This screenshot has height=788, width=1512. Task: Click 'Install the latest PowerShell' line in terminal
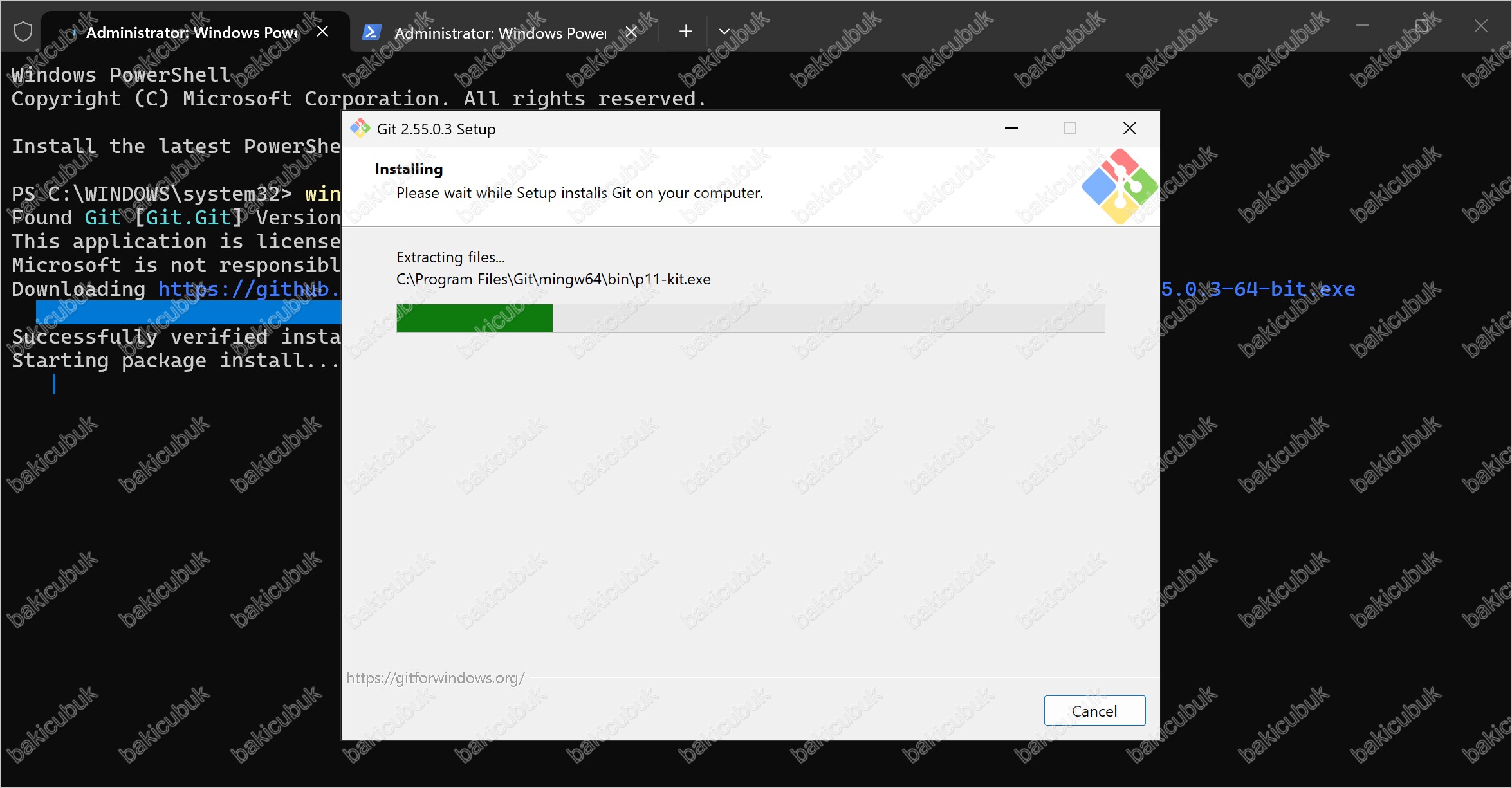pos(176,147)
